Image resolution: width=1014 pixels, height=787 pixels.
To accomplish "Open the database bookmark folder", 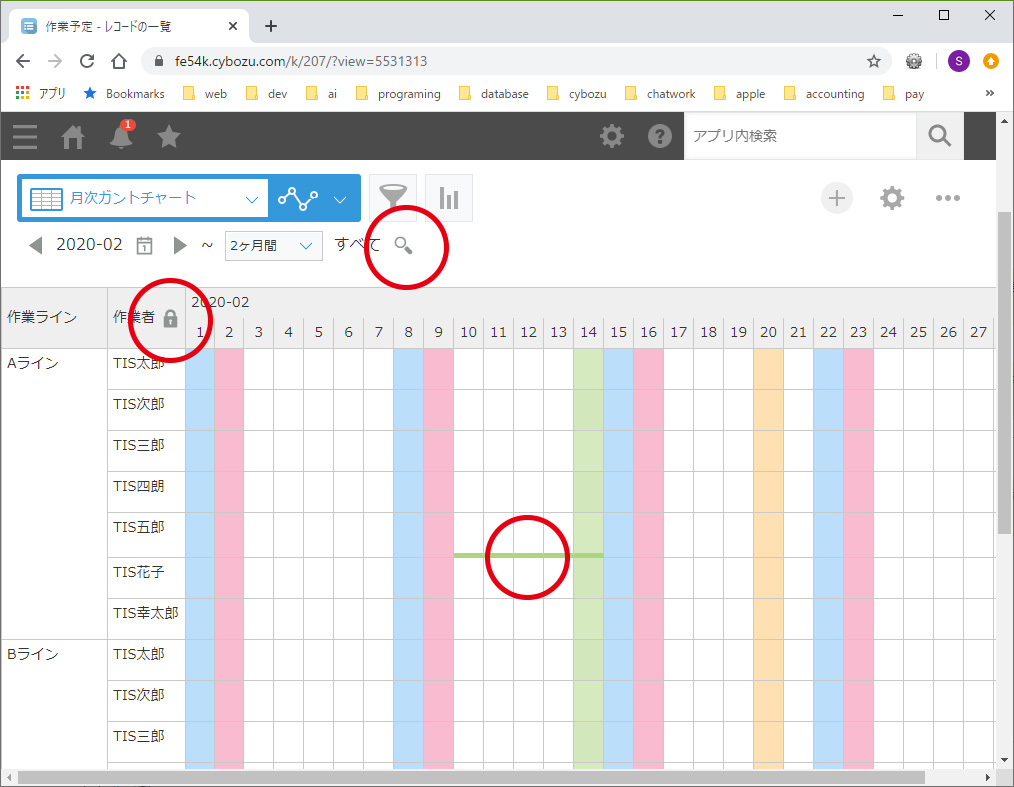I will pos(494,94).
